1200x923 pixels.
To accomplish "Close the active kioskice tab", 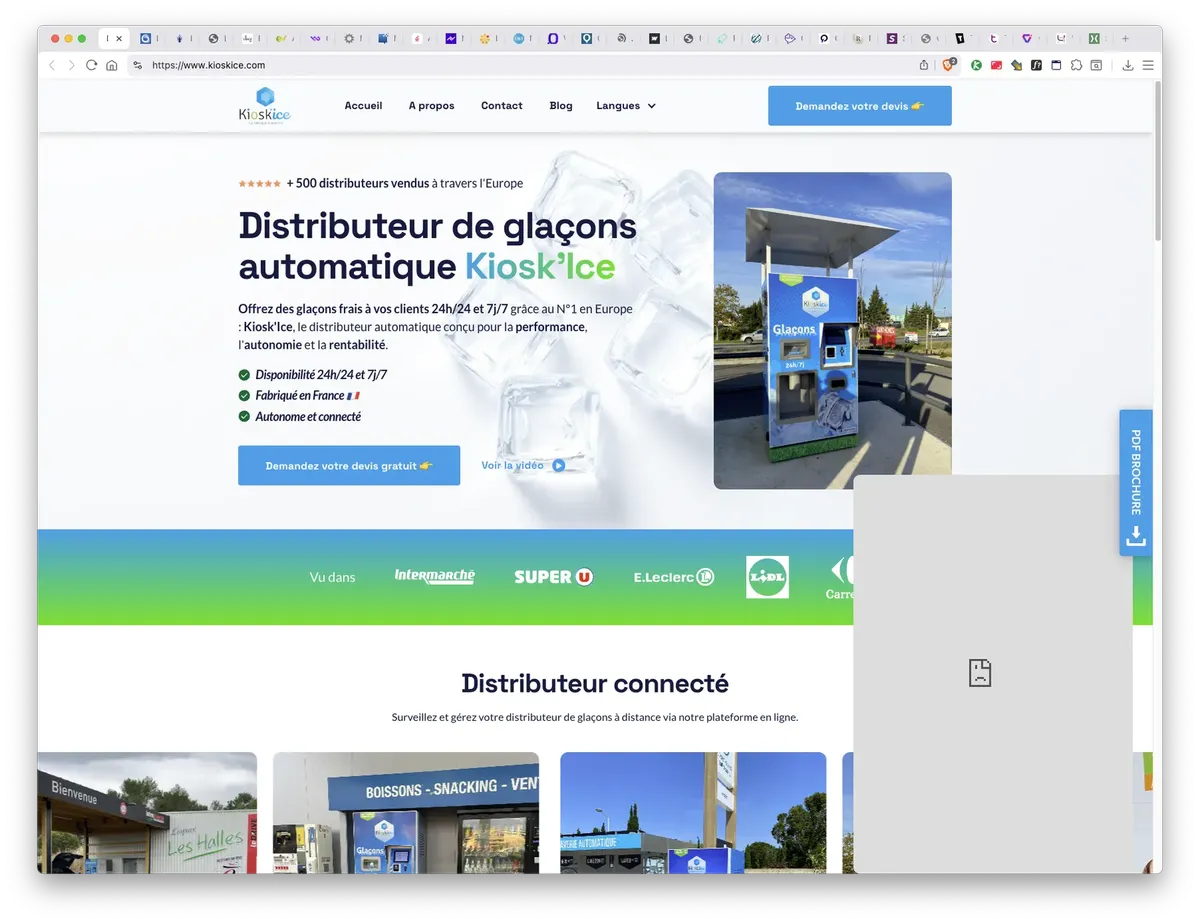I will [119, 38].
